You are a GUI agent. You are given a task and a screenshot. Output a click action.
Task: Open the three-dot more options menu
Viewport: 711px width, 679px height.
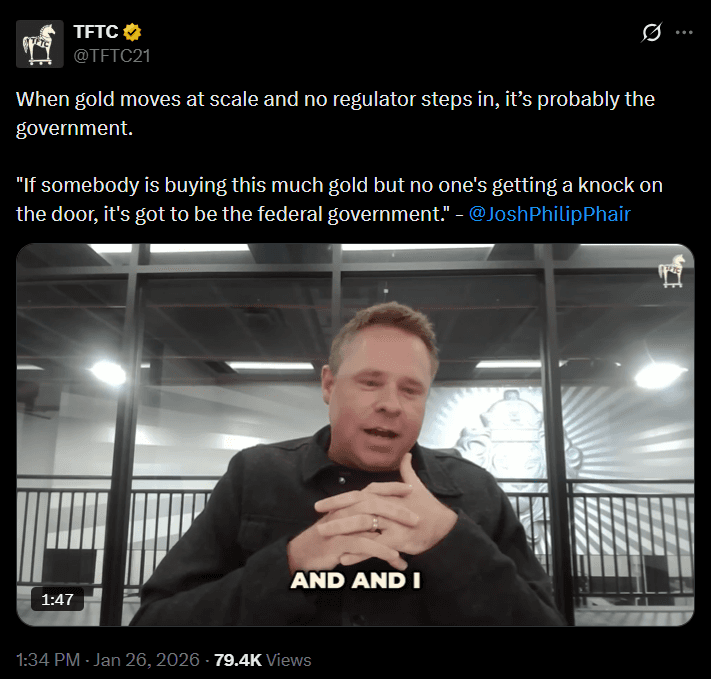(x=684, y=32)
